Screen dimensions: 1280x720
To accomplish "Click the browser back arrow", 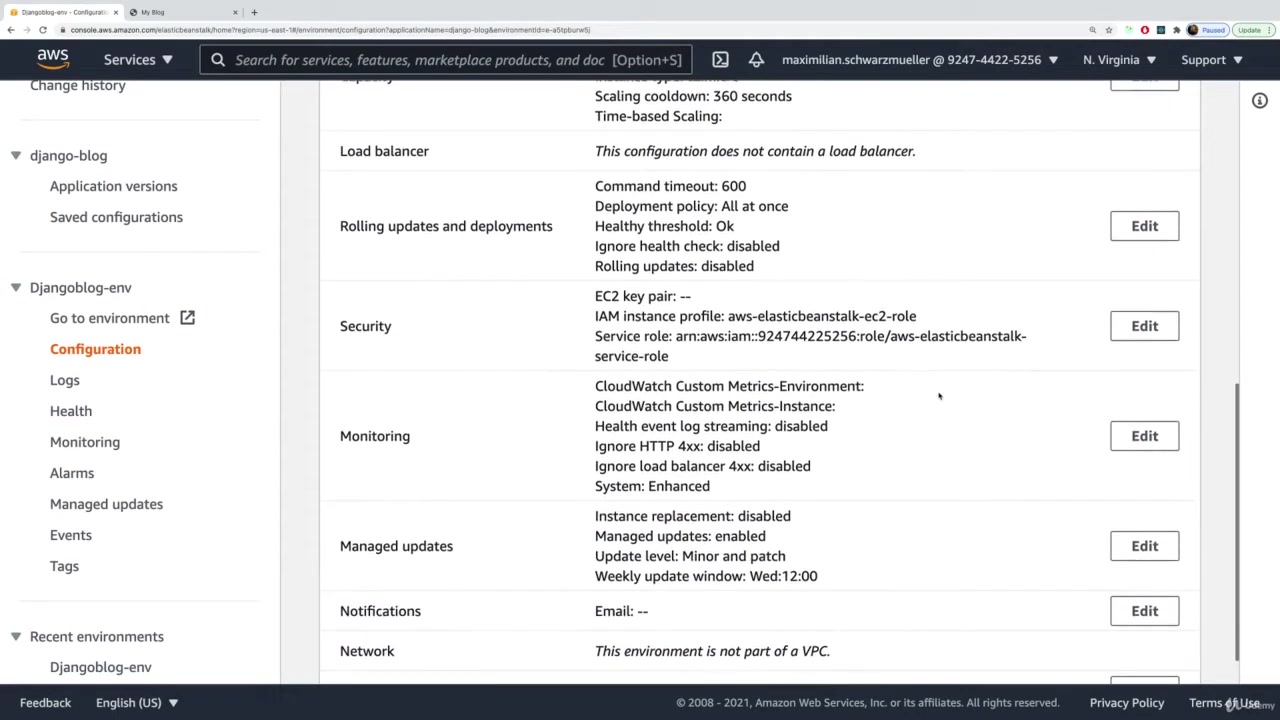I will pyautogui.click(x=11, y=30).
